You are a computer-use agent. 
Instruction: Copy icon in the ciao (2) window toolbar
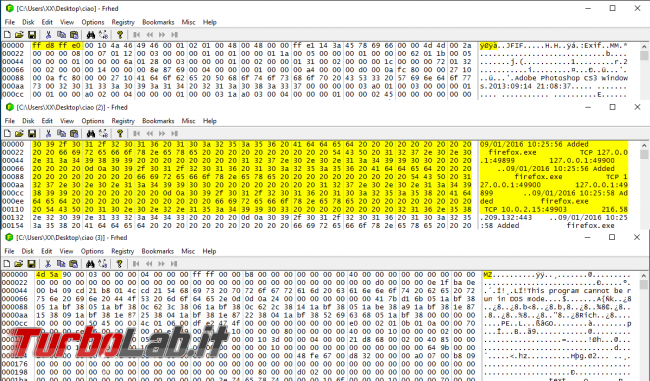61,133
